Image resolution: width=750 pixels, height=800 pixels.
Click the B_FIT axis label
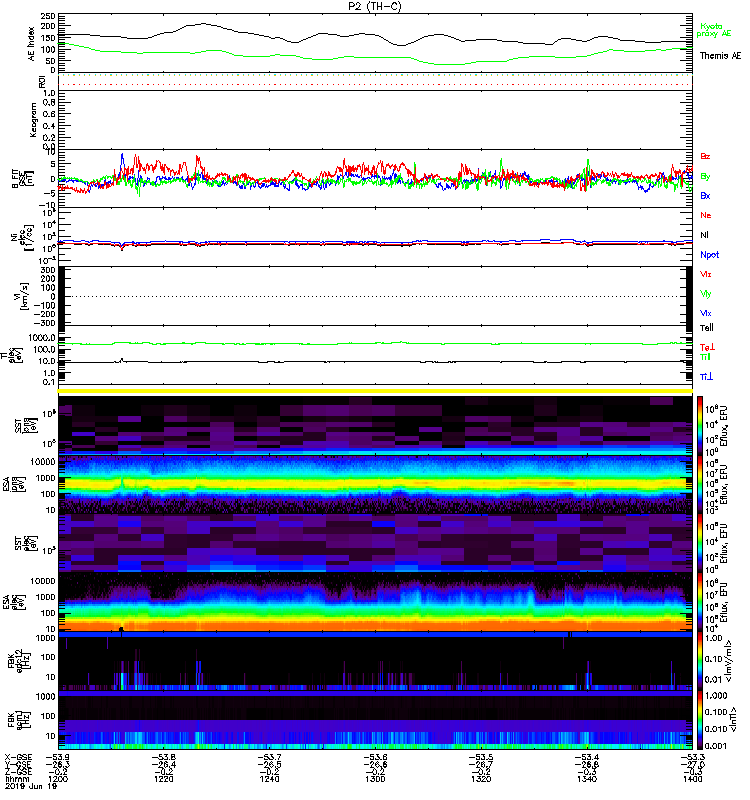[22, 179]
